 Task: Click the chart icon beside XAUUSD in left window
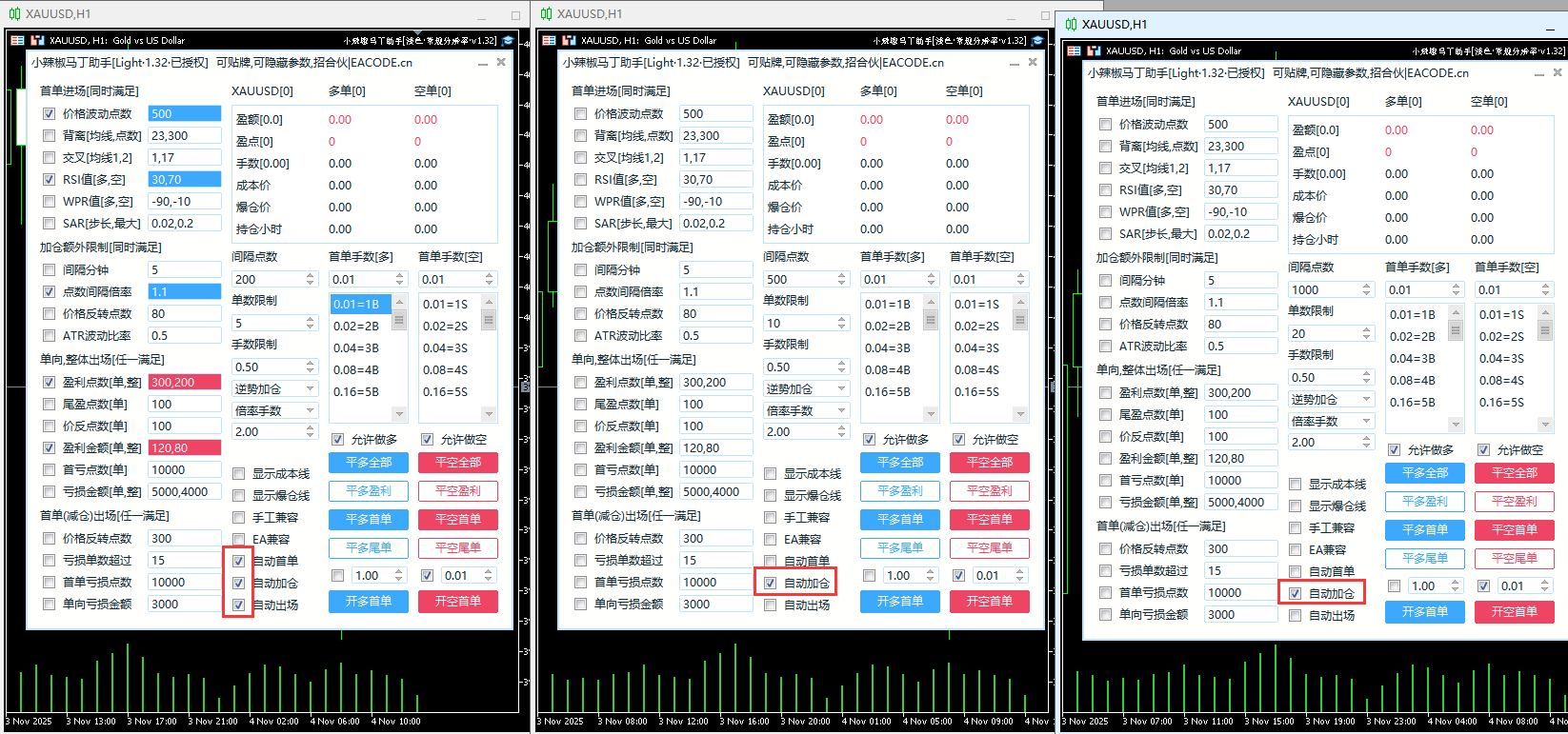tap(37, 41)
